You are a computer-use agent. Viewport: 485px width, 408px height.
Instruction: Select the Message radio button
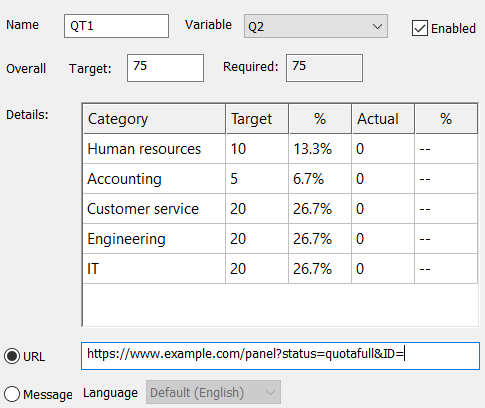coord(12,394)
